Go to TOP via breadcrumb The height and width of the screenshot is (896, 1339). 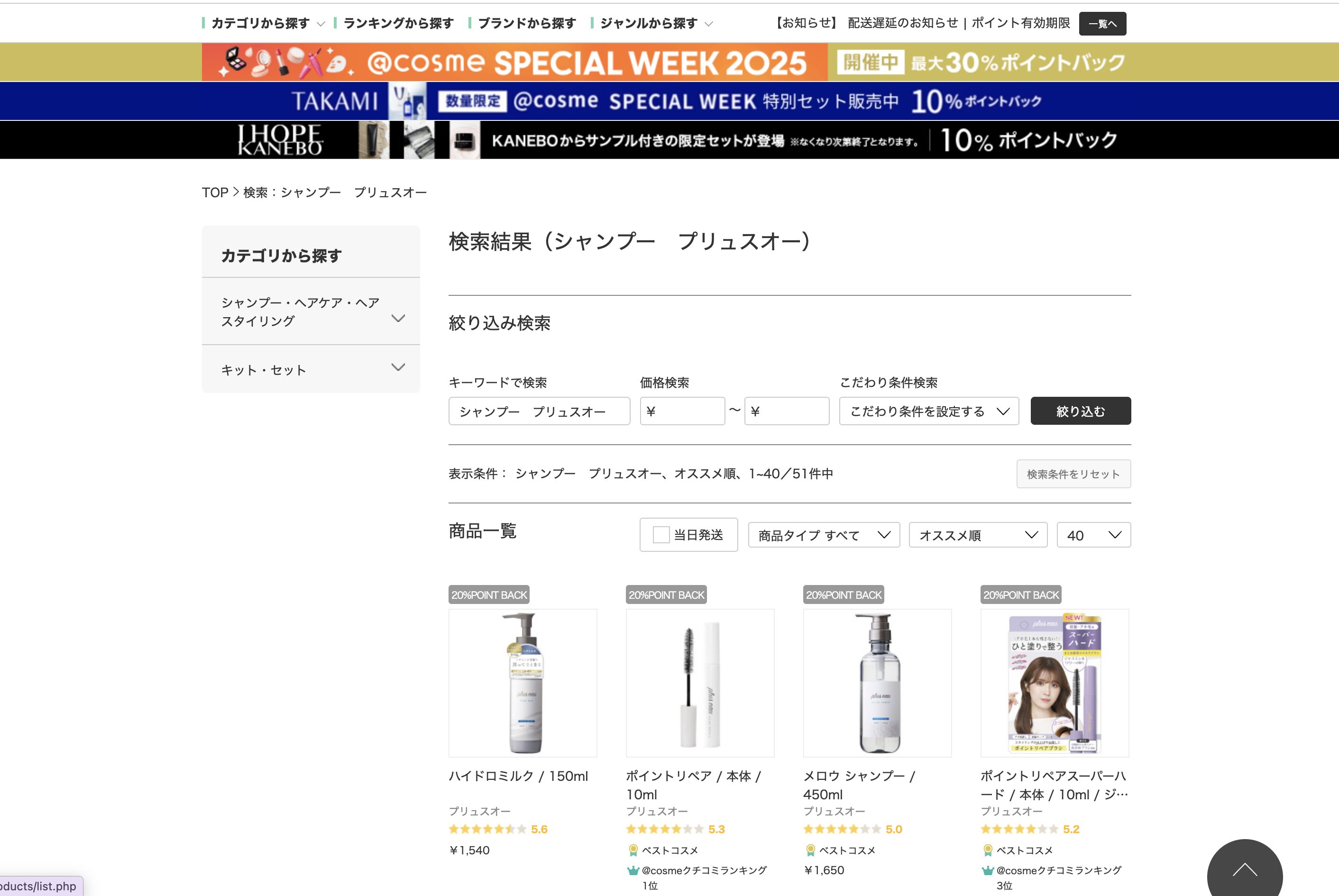pos(215,192)
